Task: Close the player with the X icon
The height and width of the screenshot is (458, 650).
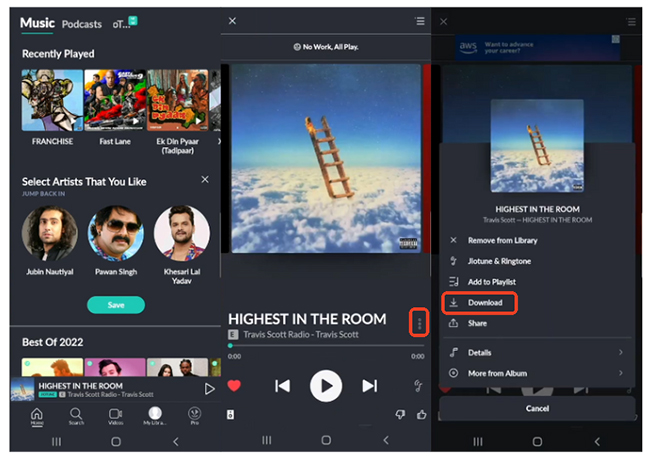Action: pos(232,21)
